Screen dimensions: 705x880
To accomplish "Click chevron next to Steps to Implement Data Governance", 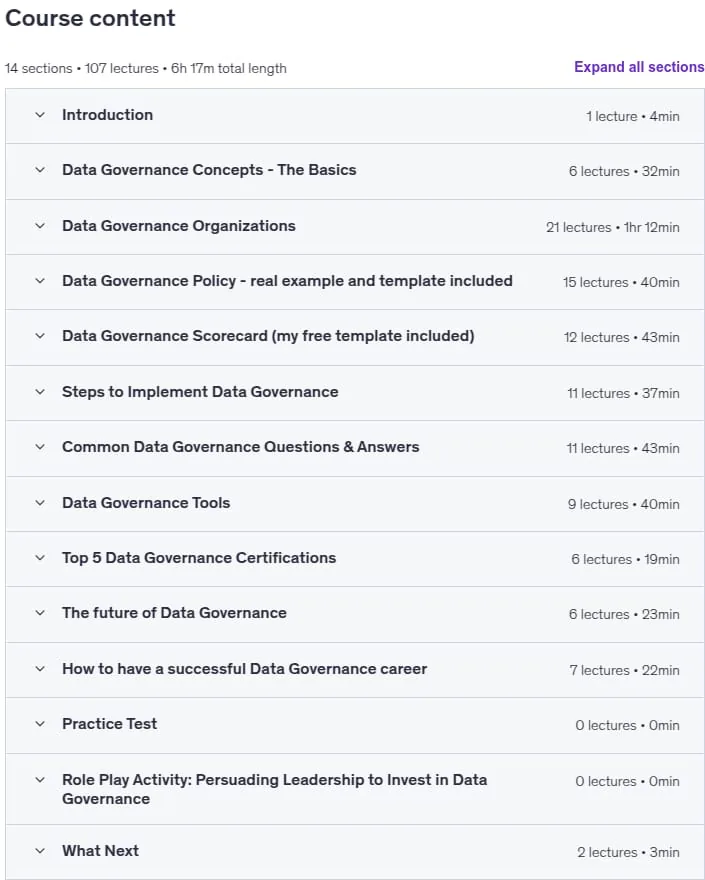I will click(x=40, y=392).
